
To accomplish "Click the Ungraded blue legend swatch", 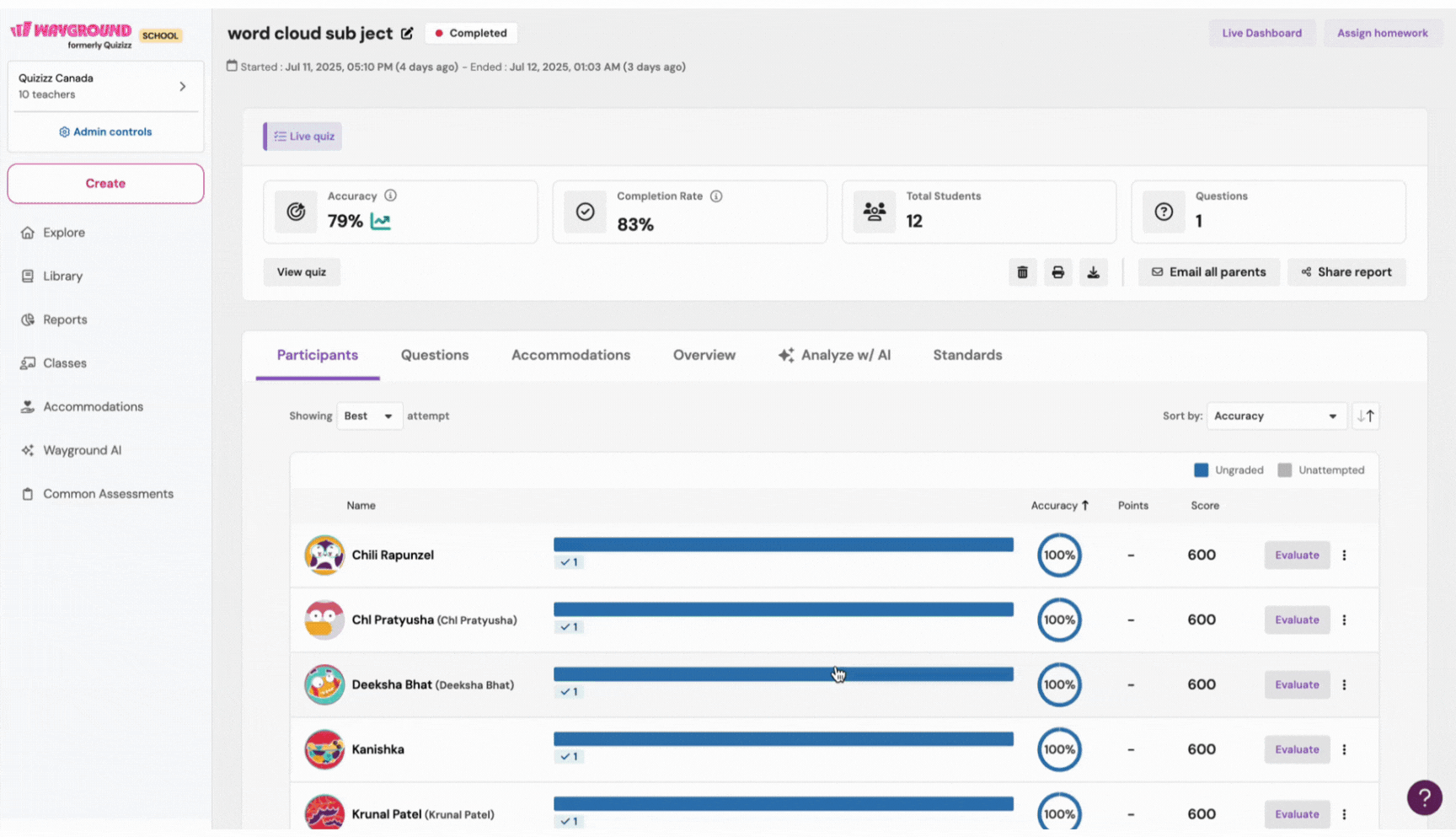I will [x=1201, y=470].
